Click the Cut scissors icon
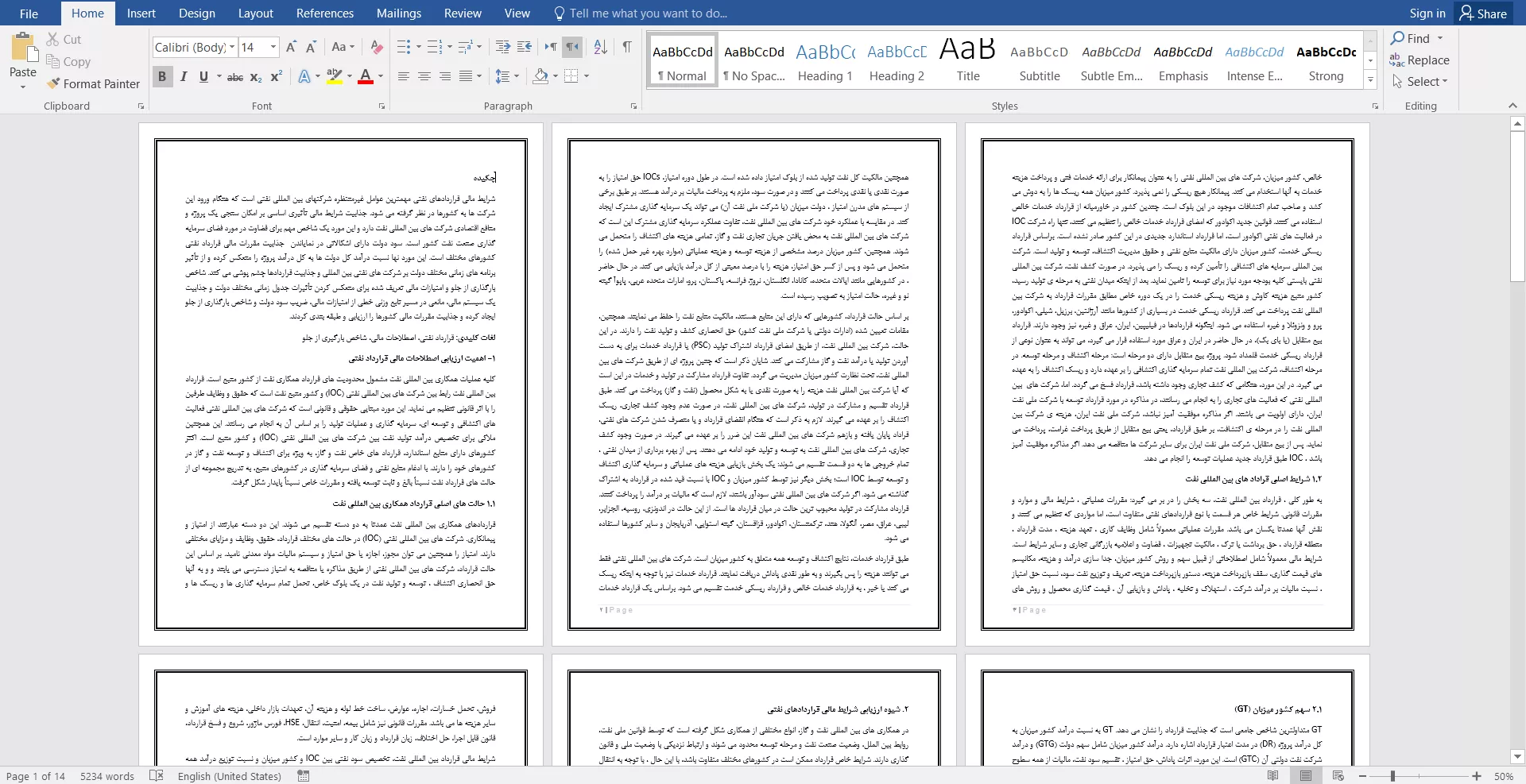The height and width of the screenshot is (784, 1526). click(x=53, y=39)
